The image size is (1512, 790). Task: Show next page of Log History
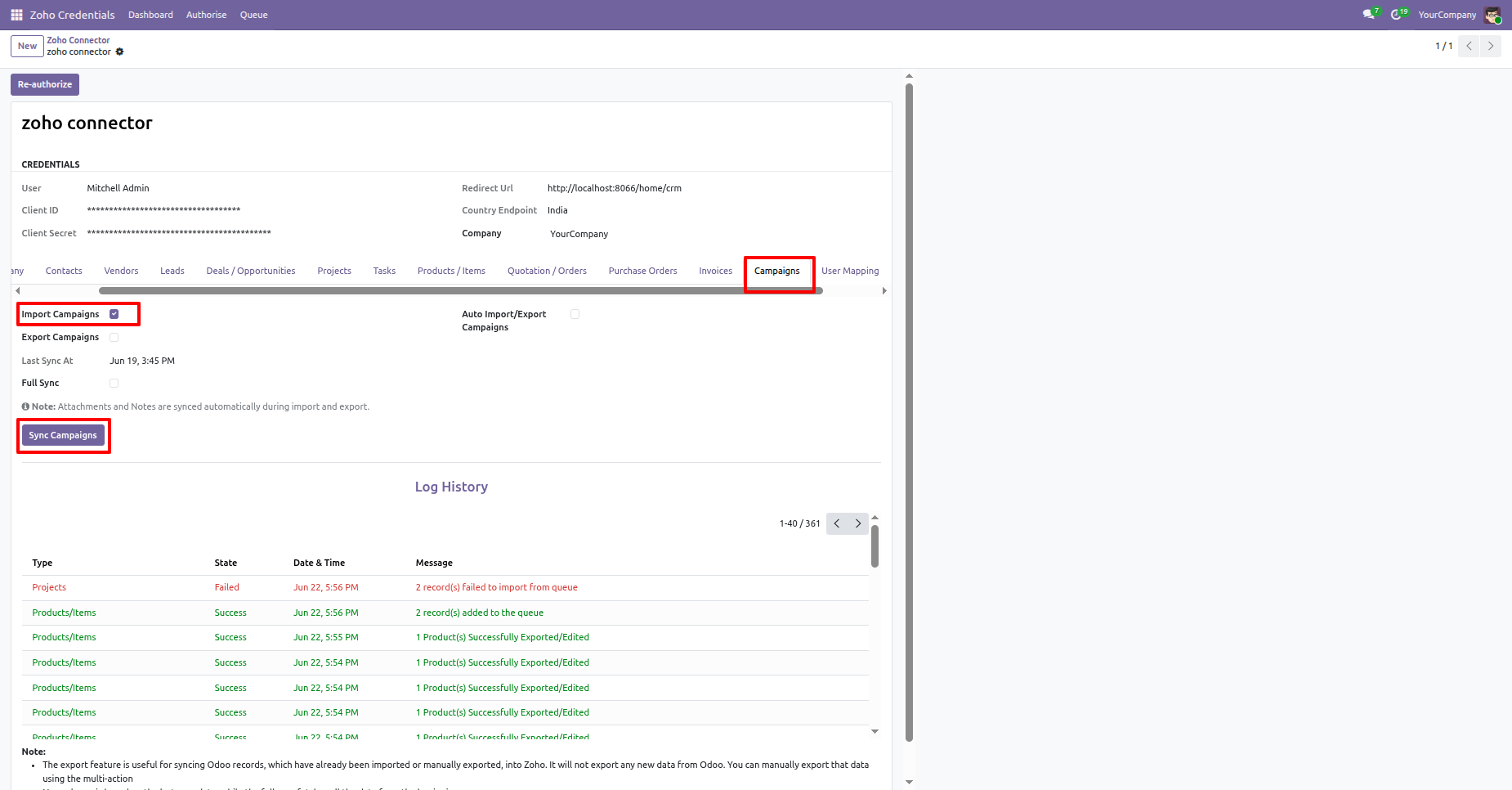pos(858,523)
